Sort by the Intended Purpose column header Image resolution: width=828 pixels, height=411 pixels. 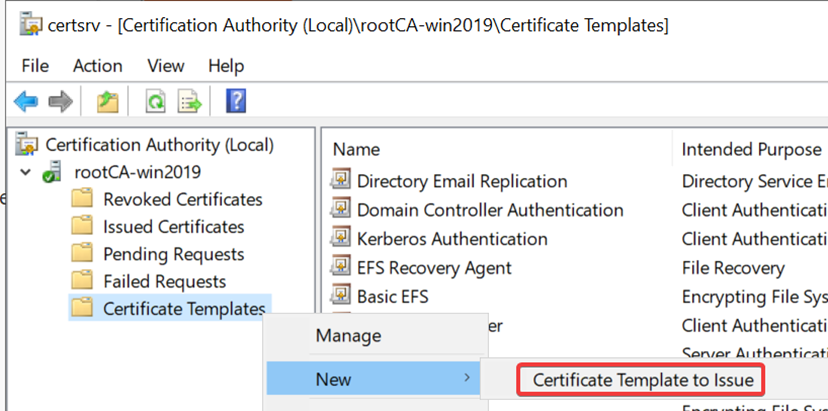pos(750,149)
